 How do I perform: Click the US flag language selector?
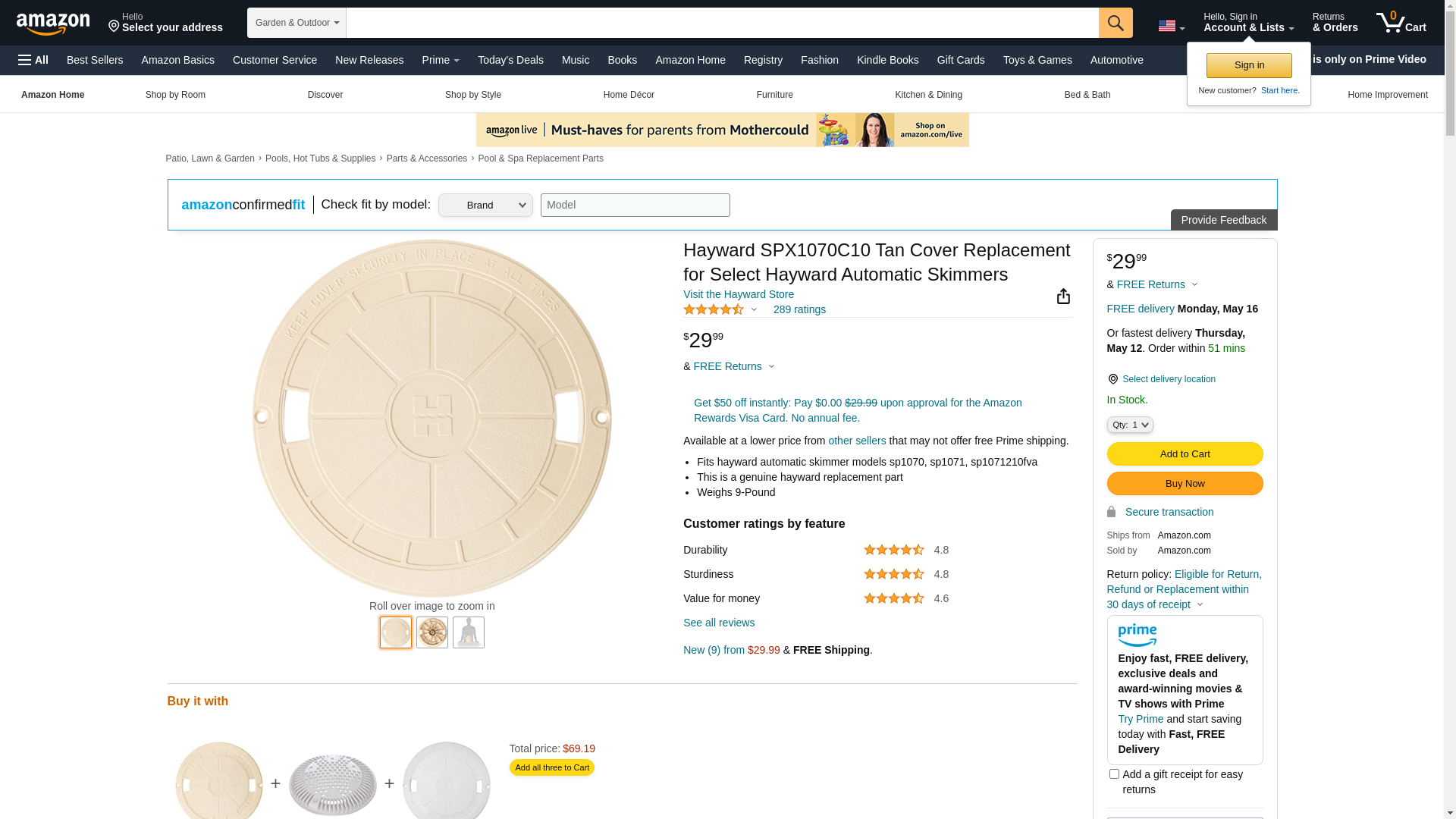point(1171,27)
